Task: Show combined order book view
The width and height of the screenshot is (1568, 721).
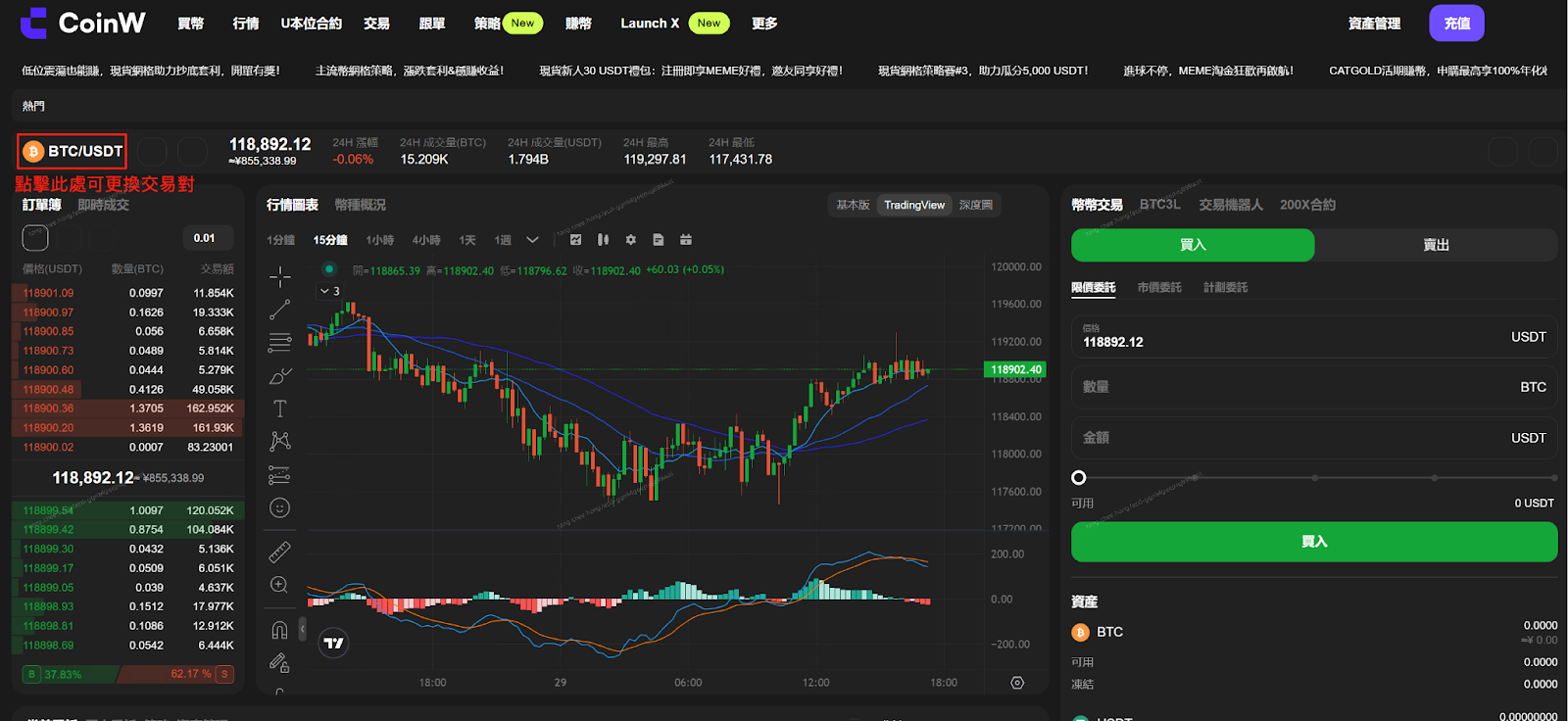Action: coord(35,237)
